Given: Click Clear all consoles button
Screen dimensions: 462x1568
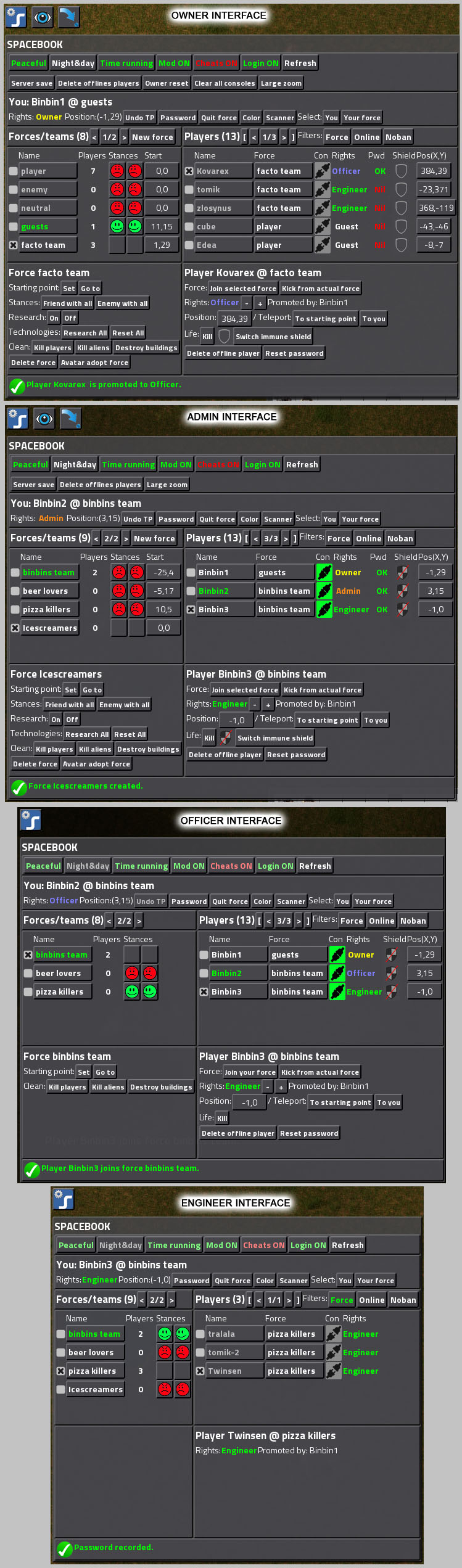Looking at the screenshot, I should point(225,83).
